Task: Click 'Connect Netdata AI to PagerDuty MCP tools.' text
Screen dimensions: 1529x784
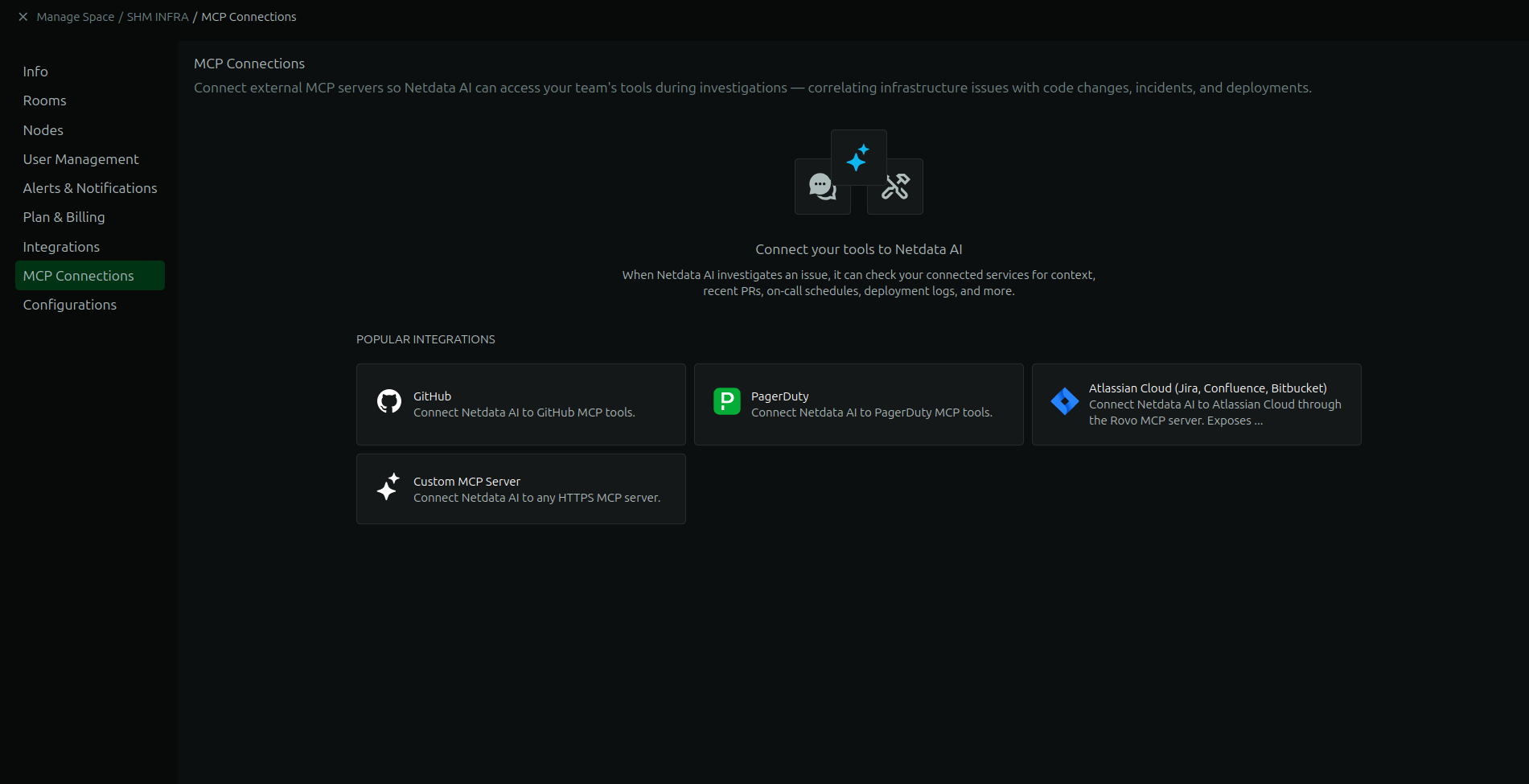Action: (872, 413)
